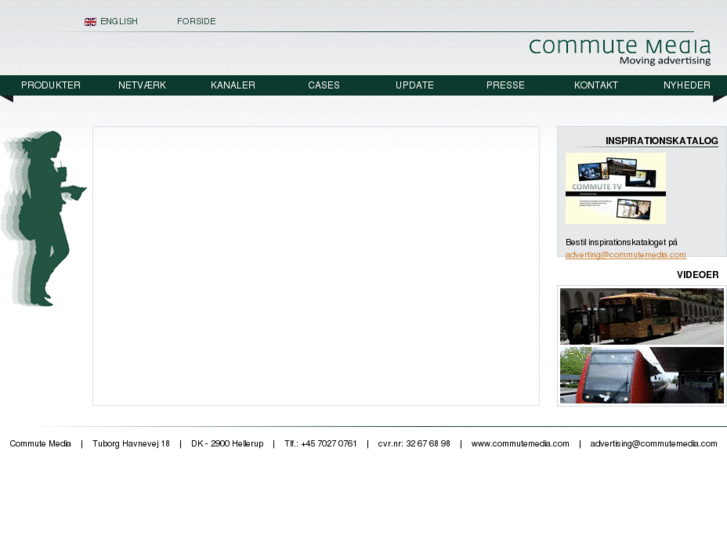
Task: Click the UK flag icon
Action: 90,22
